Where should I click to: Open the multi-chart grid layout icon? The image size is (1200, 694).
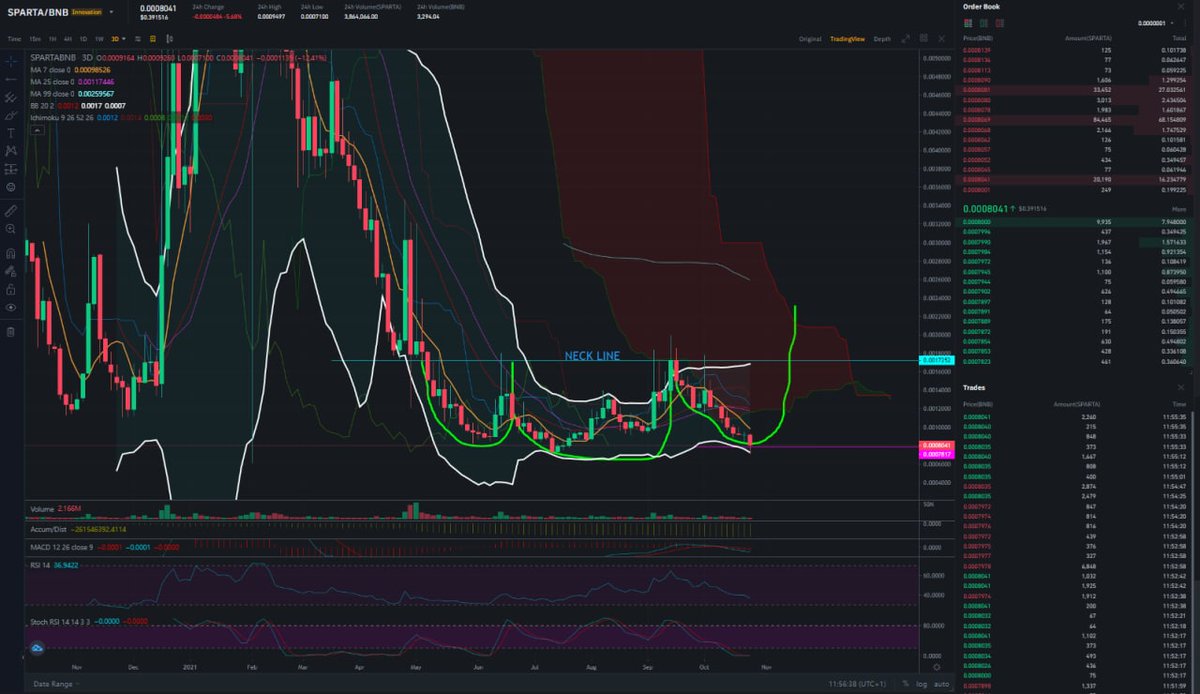coord(923,39)
